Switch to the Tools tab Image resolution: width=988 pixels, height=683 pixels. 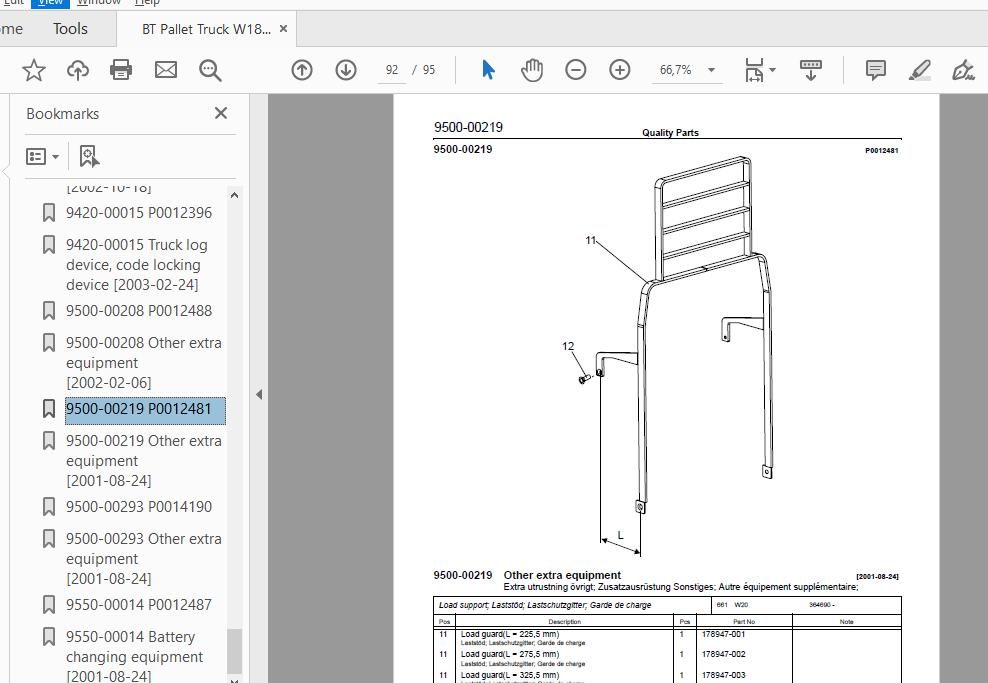click(70, 29)
